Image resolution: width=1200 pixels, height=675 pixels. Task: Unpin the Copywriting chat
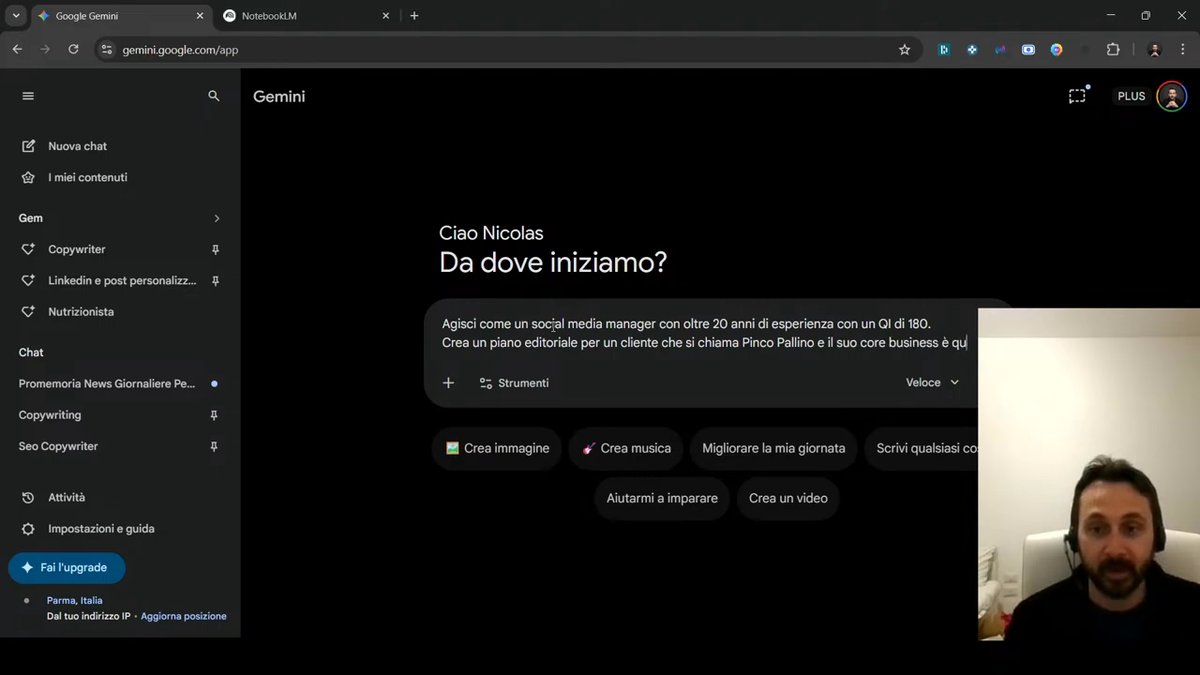click(214, 415)
